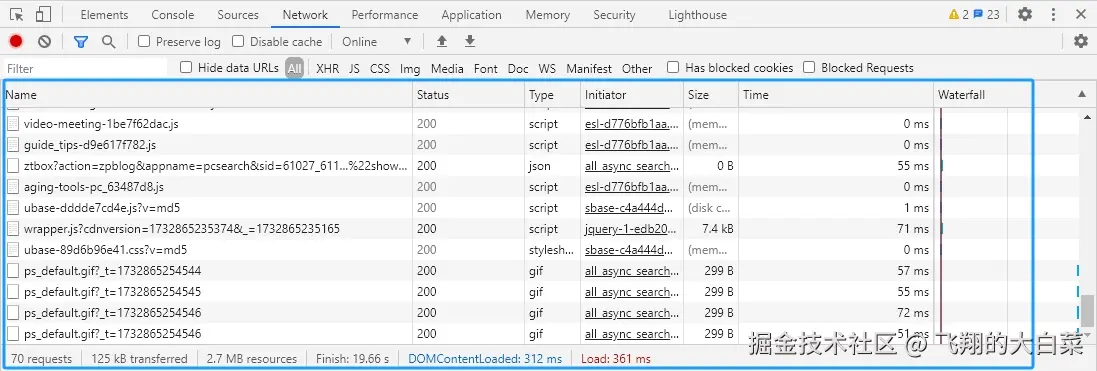Switch to the Console tab
1097x371 pixels.
click(x=173, y=15)
